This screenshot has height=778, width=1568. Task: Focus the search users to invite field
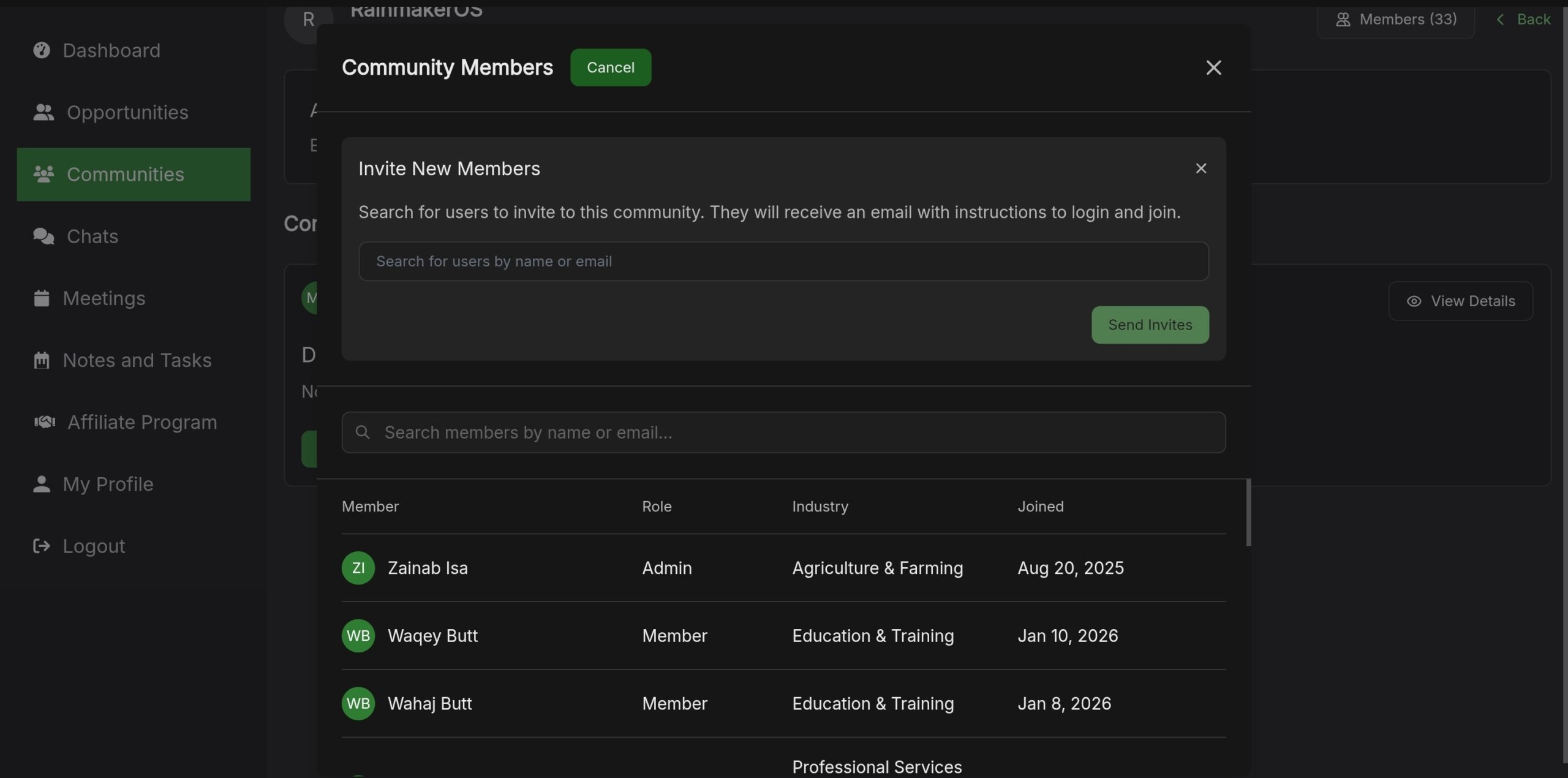coord(783,262)
